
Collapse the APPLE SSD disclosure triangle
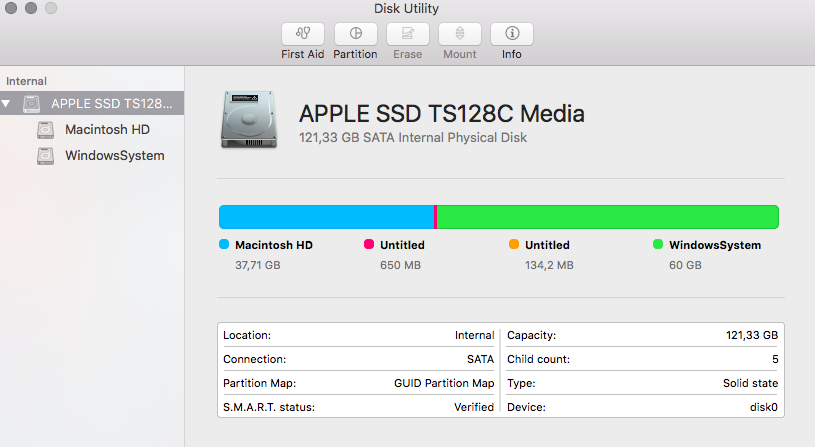8,104
